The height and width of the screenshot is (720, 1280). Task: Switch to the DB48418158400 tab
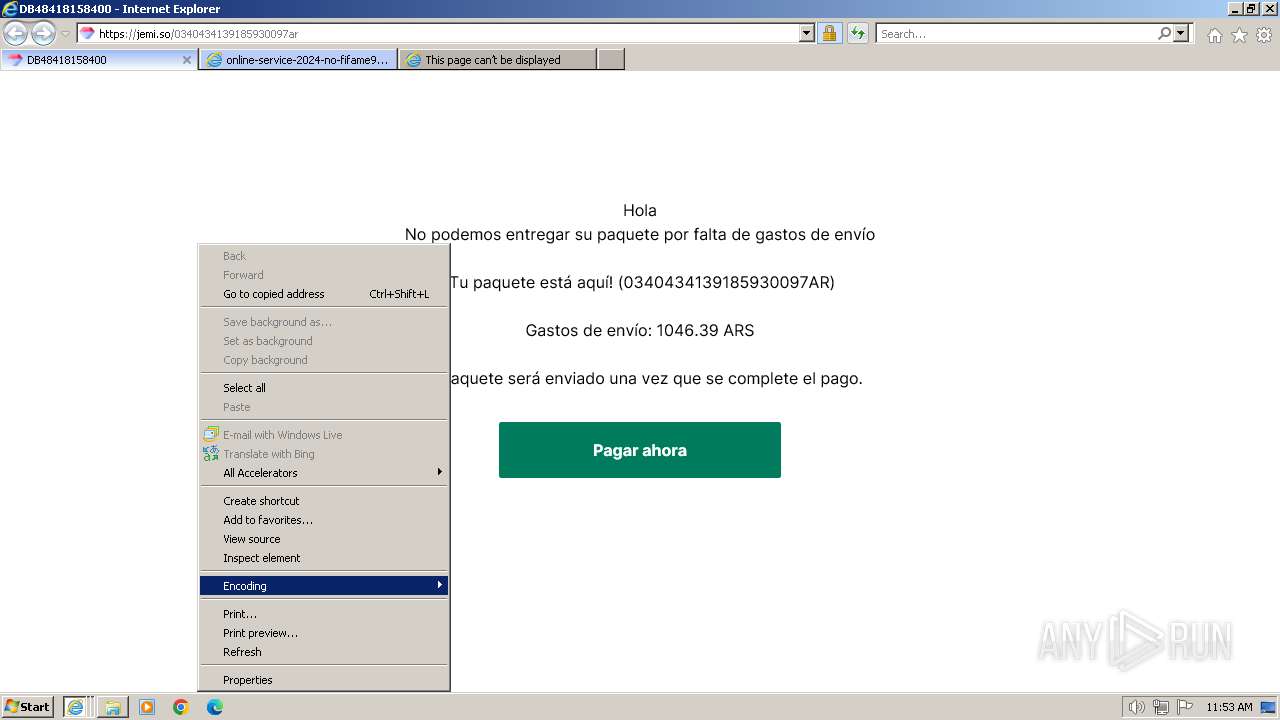(98, 60)
